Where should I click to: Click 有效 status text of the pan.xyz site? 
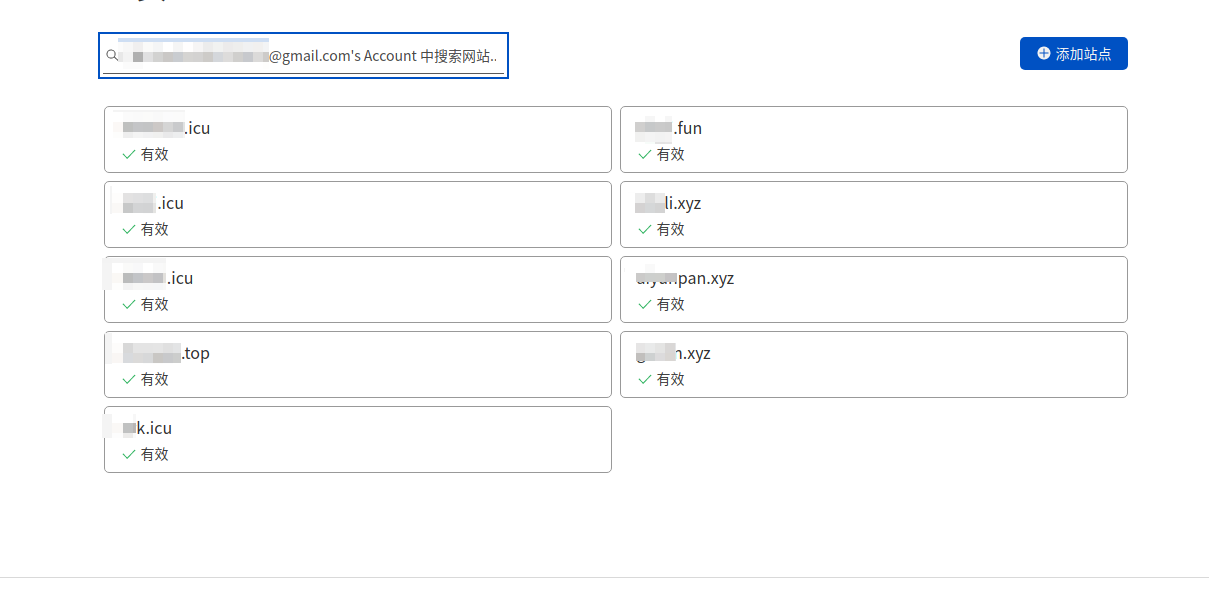pos(671,305)
